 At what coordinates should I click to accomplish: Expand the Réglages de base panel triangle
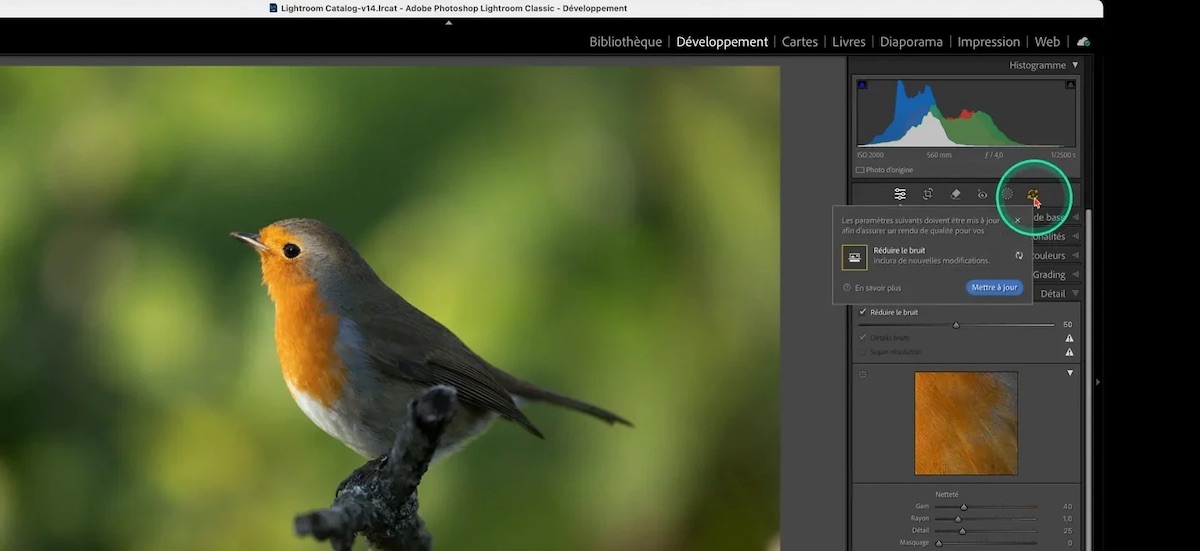[1076, 217]
